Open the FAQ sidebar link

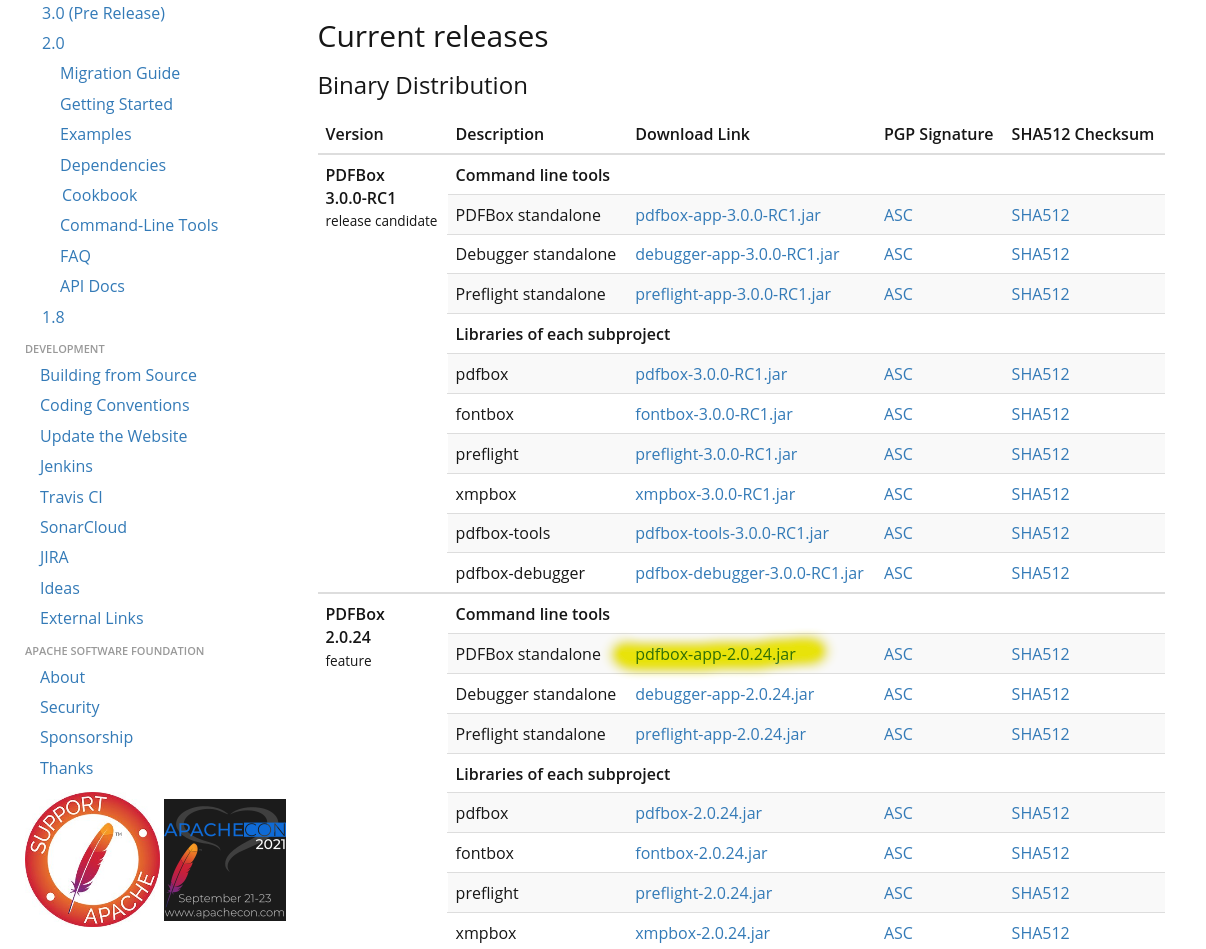point(75,256)
